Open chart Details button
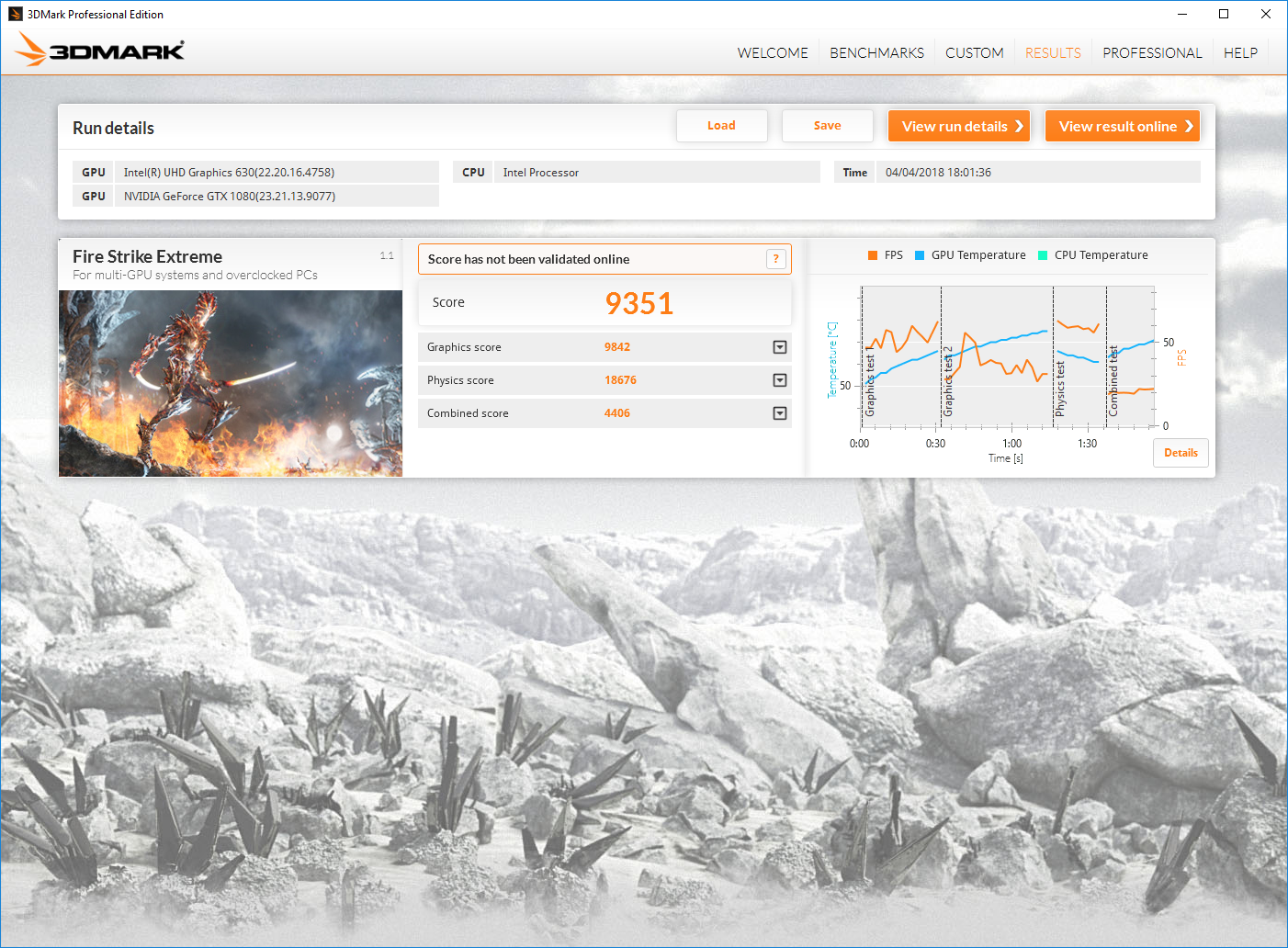The width and height of the screenshot is (1288, 948). pyautogui.click(x=1181, y=453)
